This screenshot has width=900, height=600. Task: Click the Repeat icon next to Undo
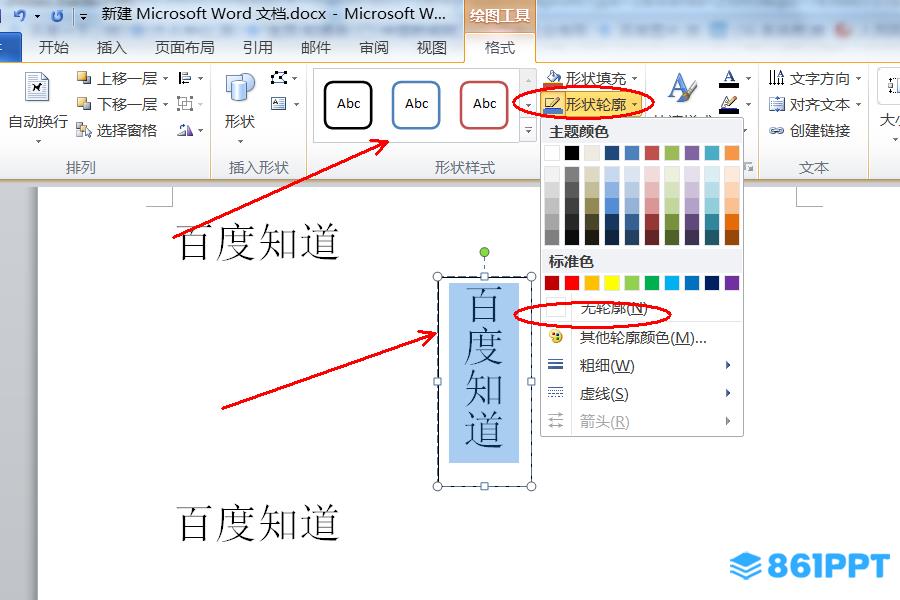(57, 16)
